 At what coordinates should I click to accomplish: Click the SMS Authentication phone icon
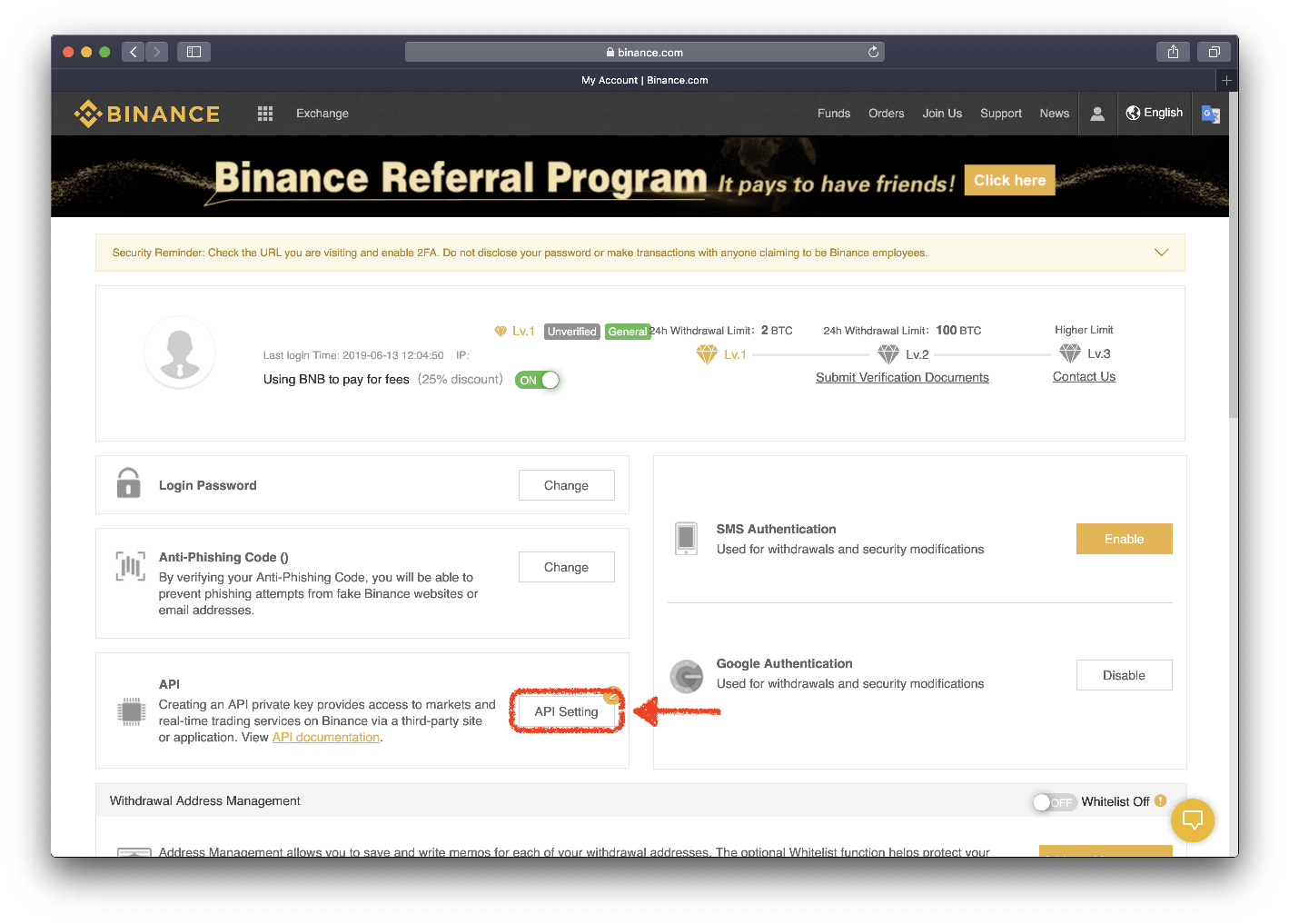coord(686,539)
